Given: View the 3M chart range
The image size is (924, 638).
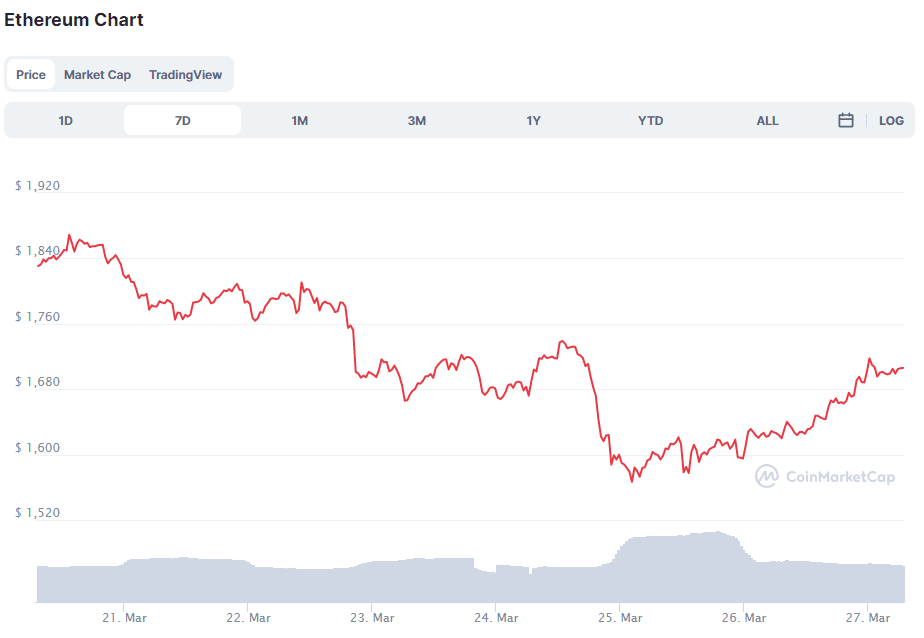Looking at the screenshot, I should click(x=416, y=120).
